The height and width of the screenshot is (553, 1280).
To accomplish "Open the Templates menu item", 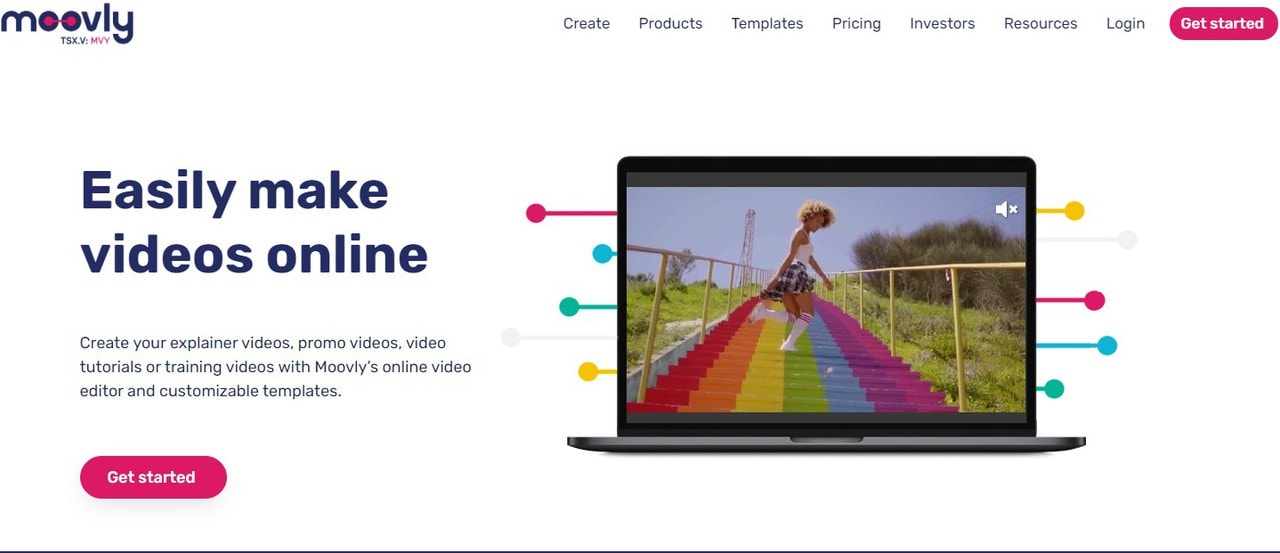I will coord(767,23).
